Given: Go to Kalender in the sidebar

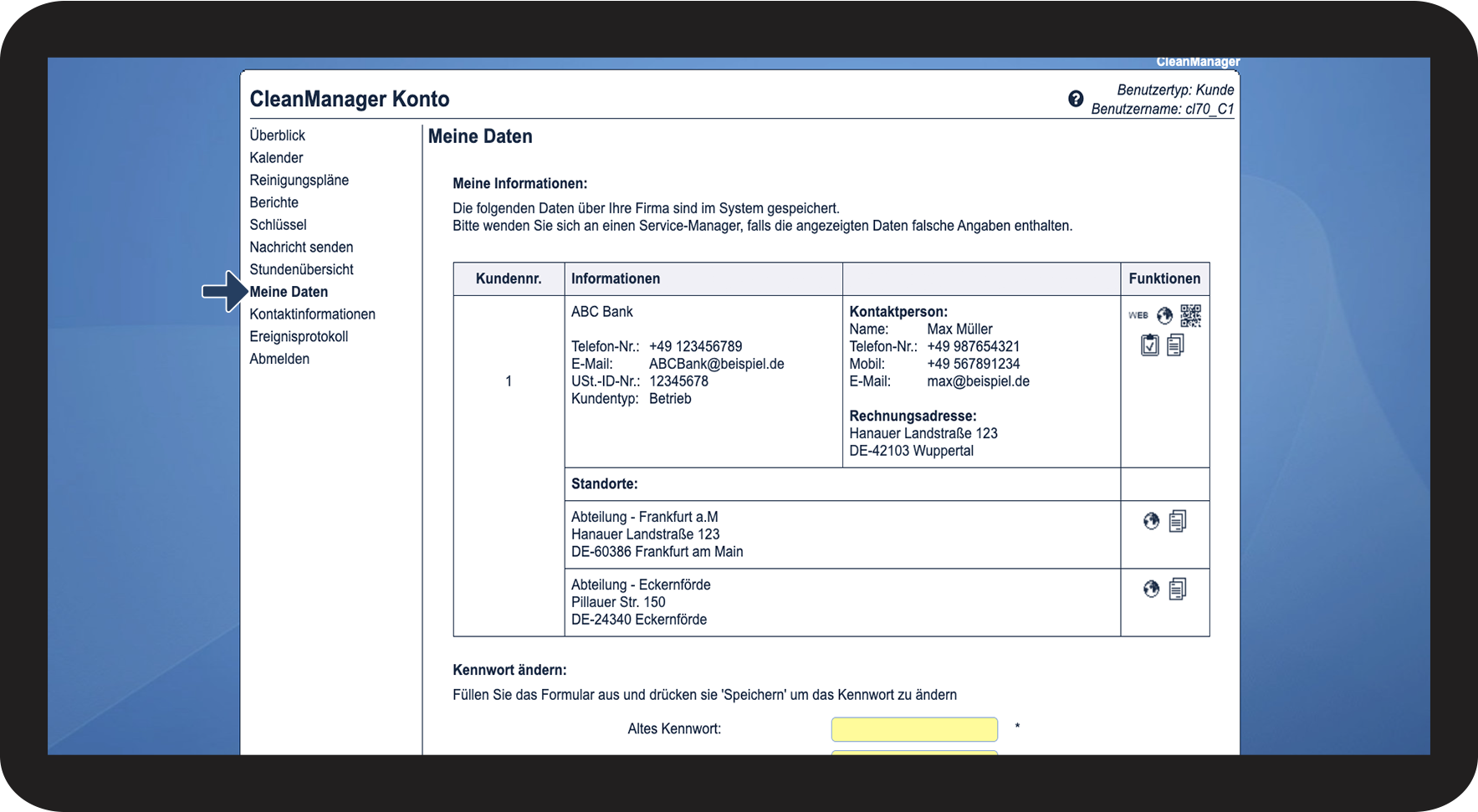Looking at the screenshot, I should (276, 158).
